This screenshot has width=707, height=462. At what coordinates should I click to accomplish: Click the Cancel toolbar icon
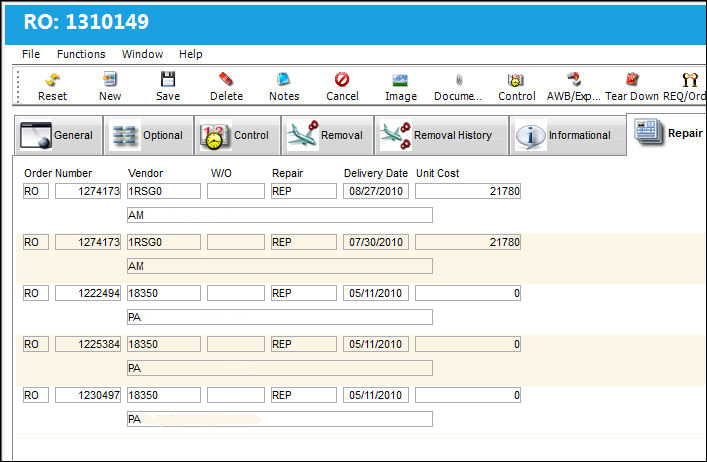[x=342, y=79]
